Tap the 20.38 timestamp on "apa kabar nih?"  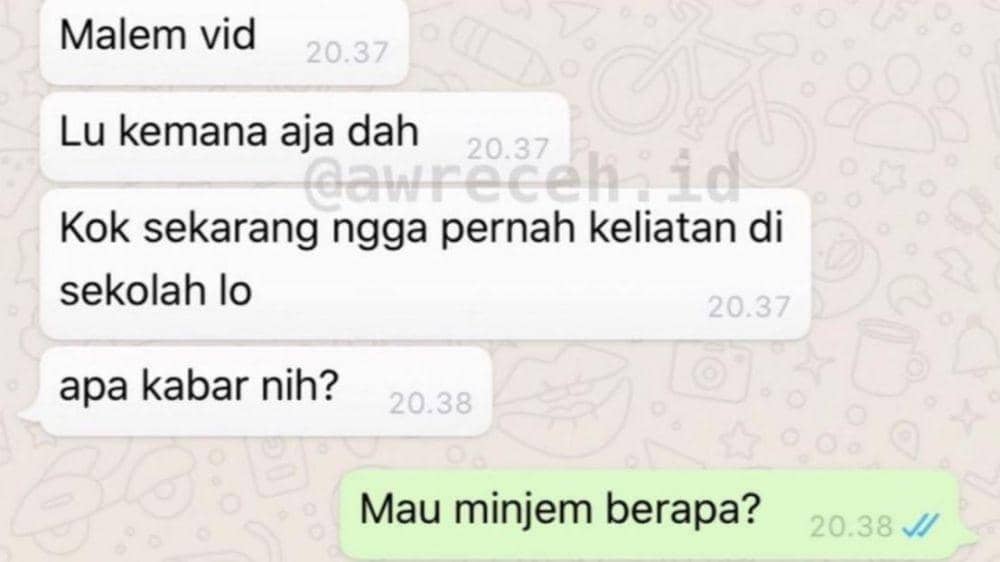(430, 403)
